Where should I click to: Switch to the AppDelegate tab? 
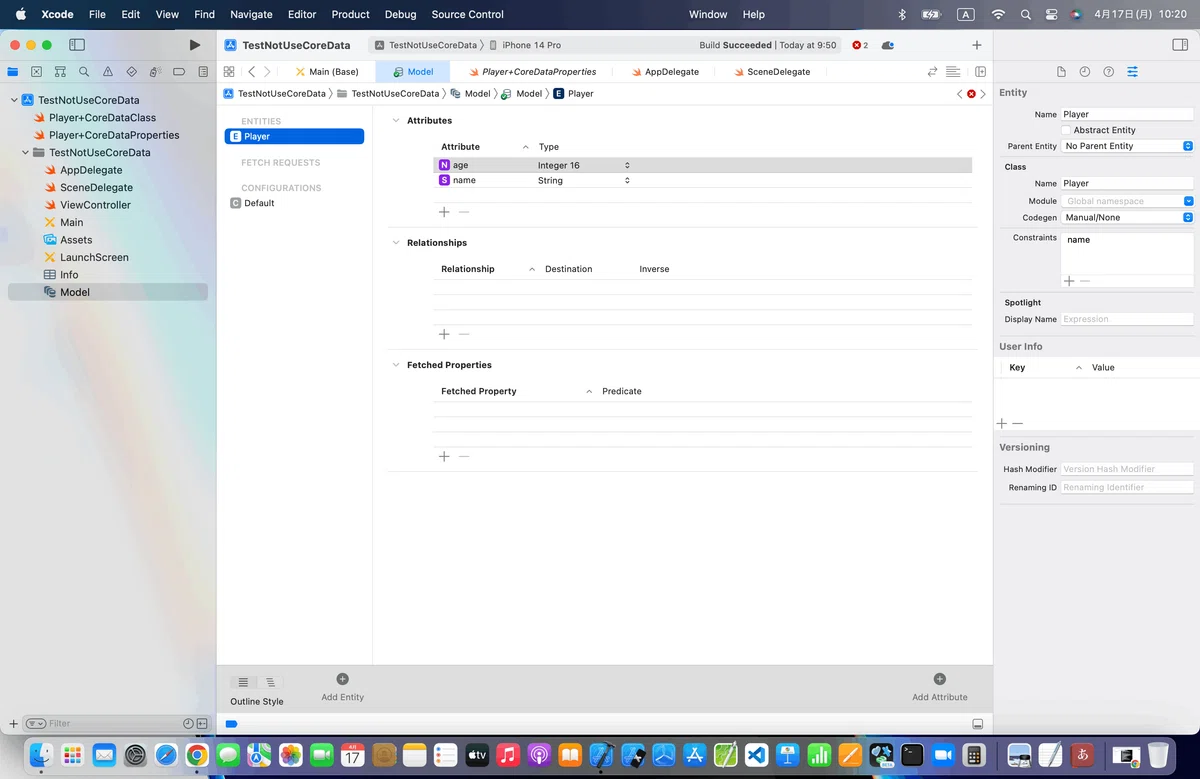tap(665, 72)
